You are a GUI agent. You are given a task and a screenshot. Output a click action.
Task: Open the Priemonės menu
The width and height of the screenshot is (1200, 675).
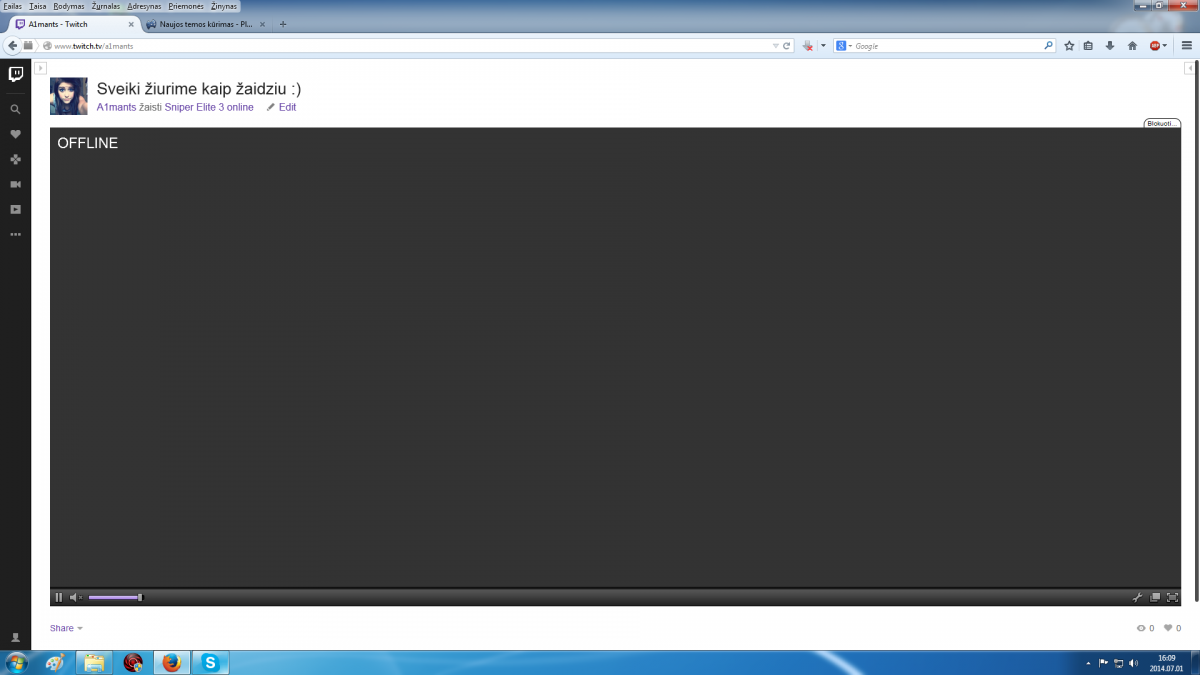186,6
